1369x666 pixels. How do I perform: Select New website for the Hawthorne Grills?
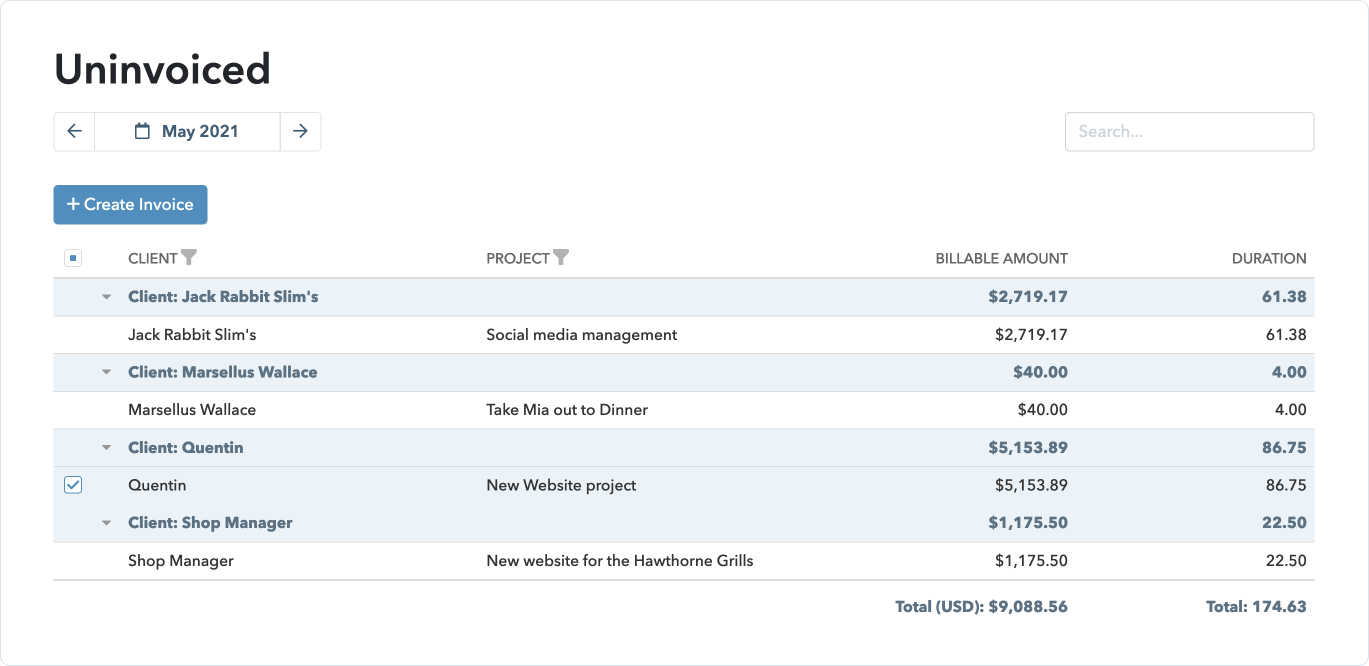(620, 561)
